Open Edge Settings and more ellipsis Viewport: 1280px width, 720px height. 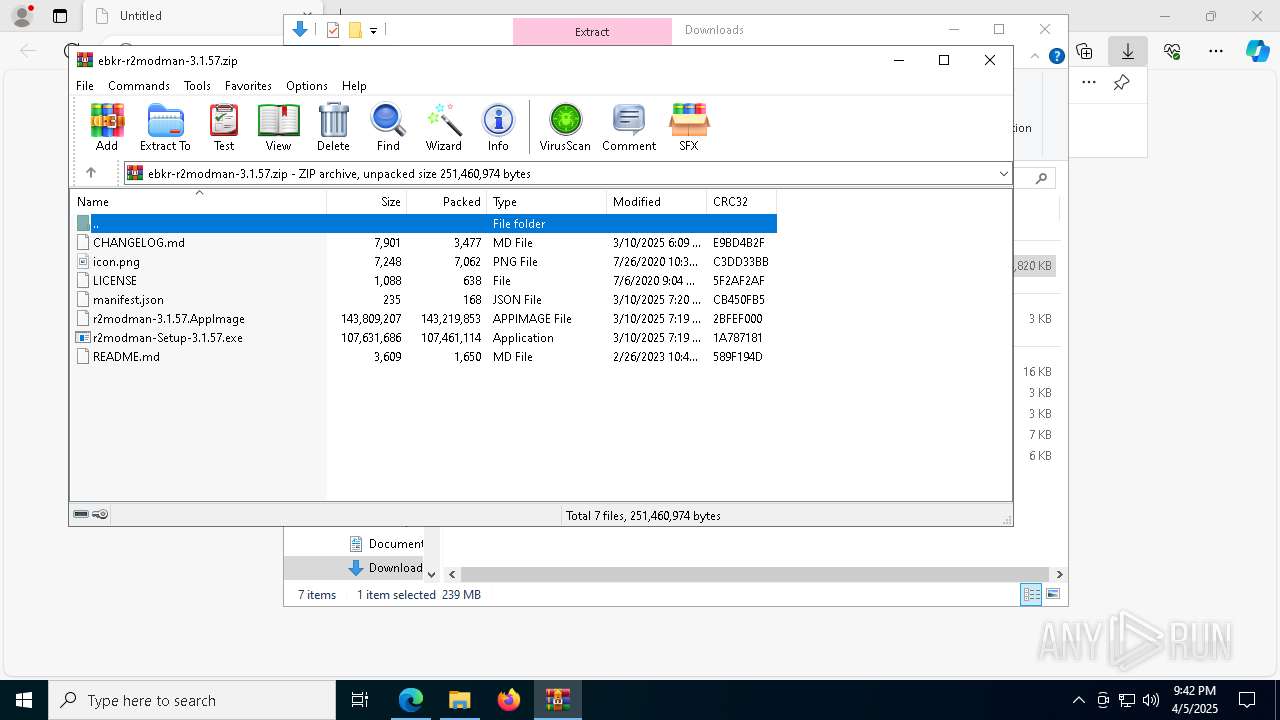[1216, 51]
